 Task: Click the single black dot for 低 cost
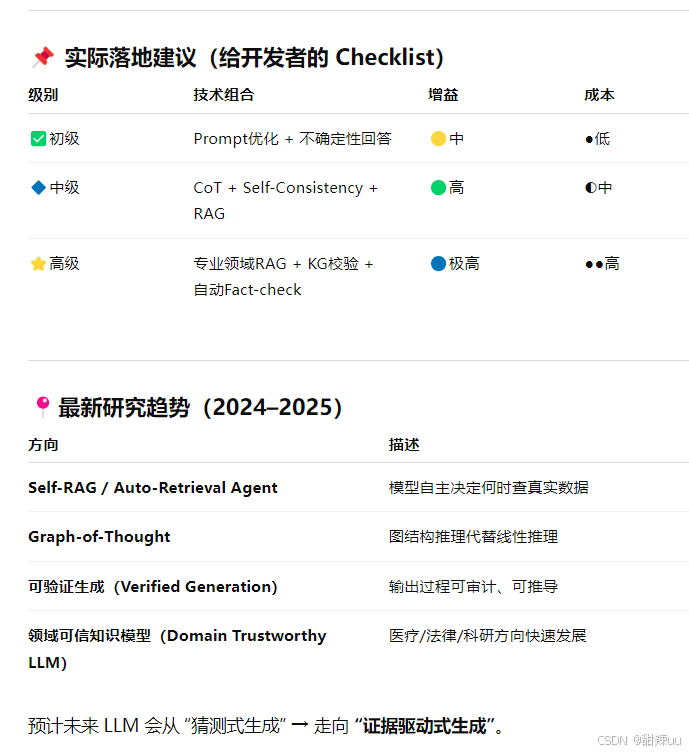pos(589,140)
